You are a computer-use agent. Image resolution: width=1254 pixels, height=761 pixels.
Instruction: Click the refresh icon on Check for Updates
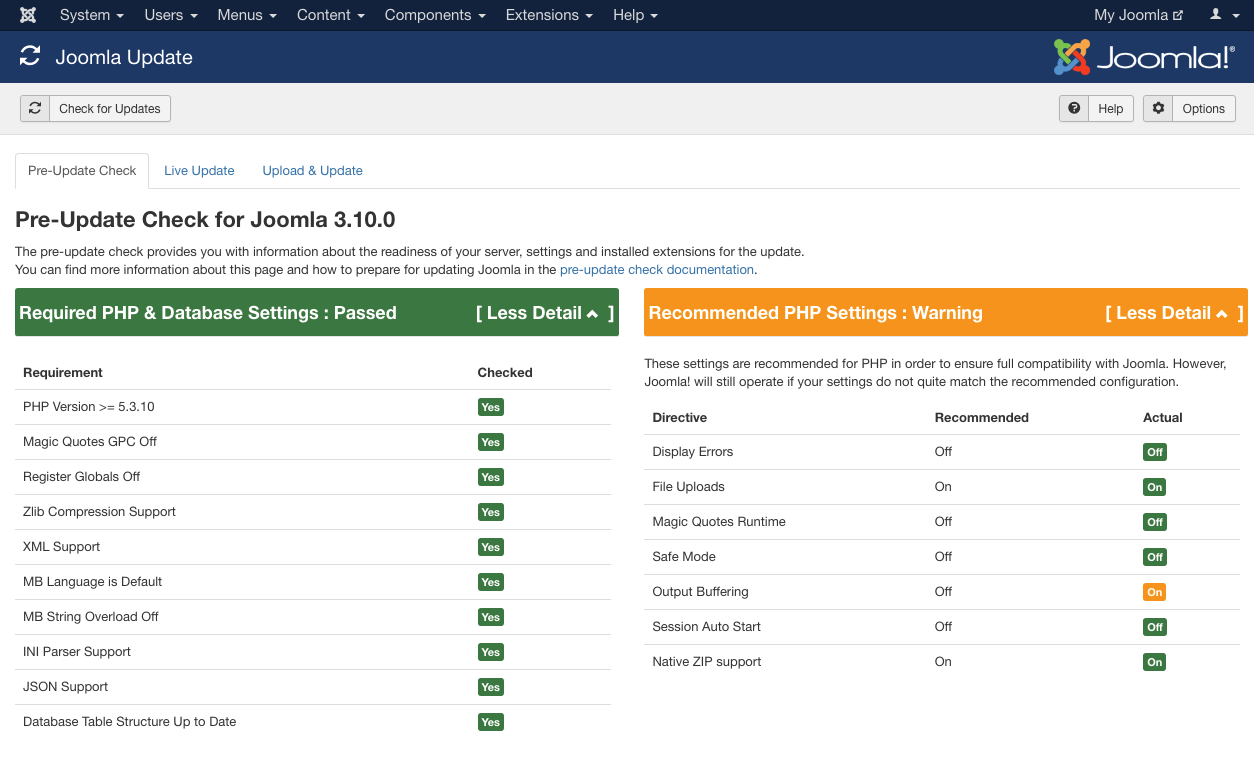tap(35, 108)
